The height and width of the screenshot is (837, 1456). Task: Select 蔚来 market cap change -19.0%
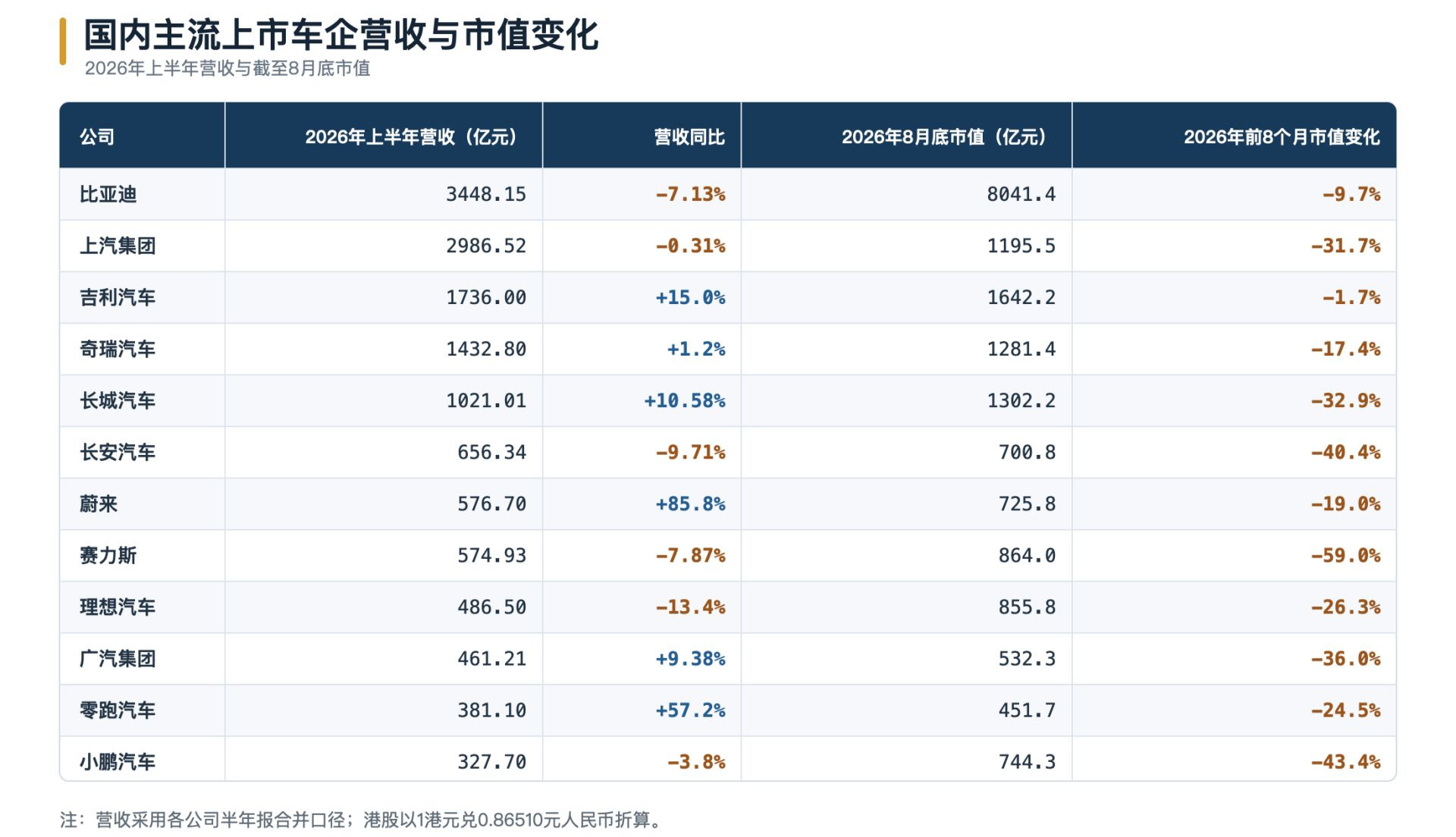click(1346, 503)
